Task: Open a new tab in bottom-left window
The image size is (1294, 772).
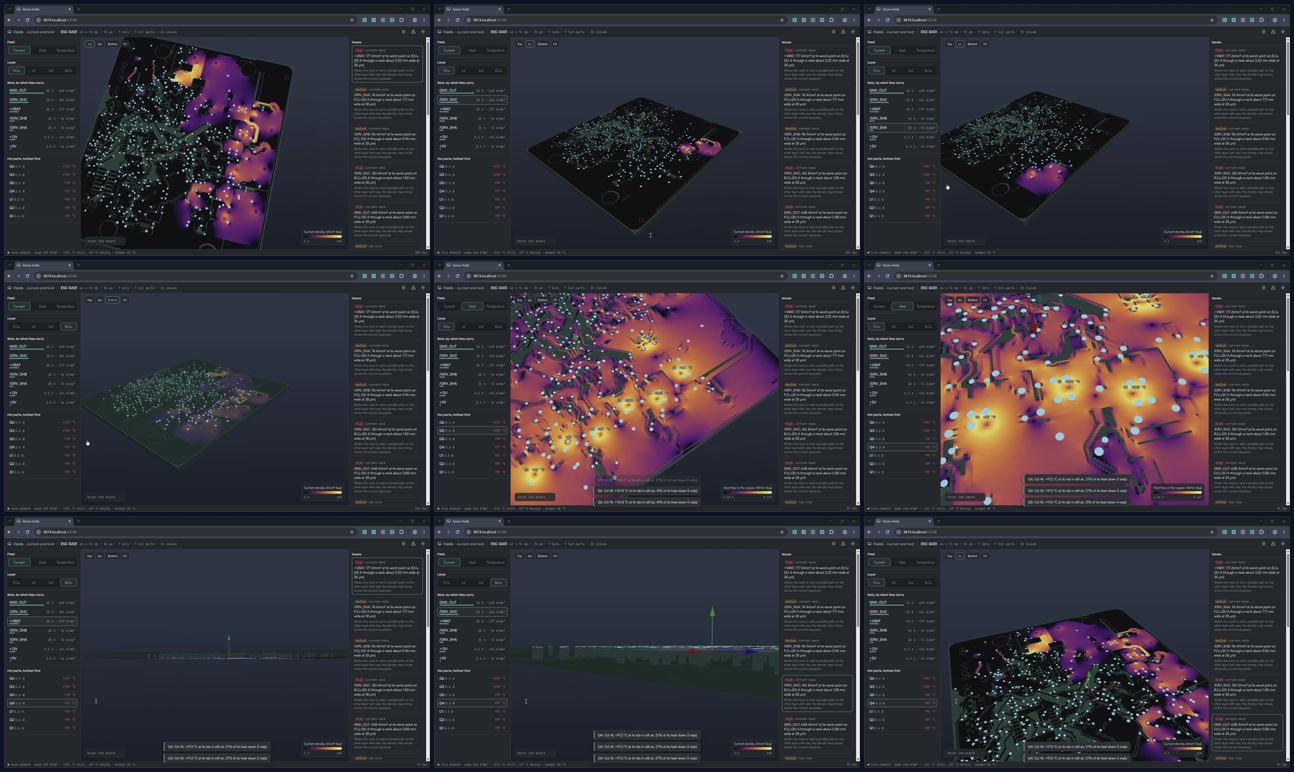Action: click(x=78, y=521)
